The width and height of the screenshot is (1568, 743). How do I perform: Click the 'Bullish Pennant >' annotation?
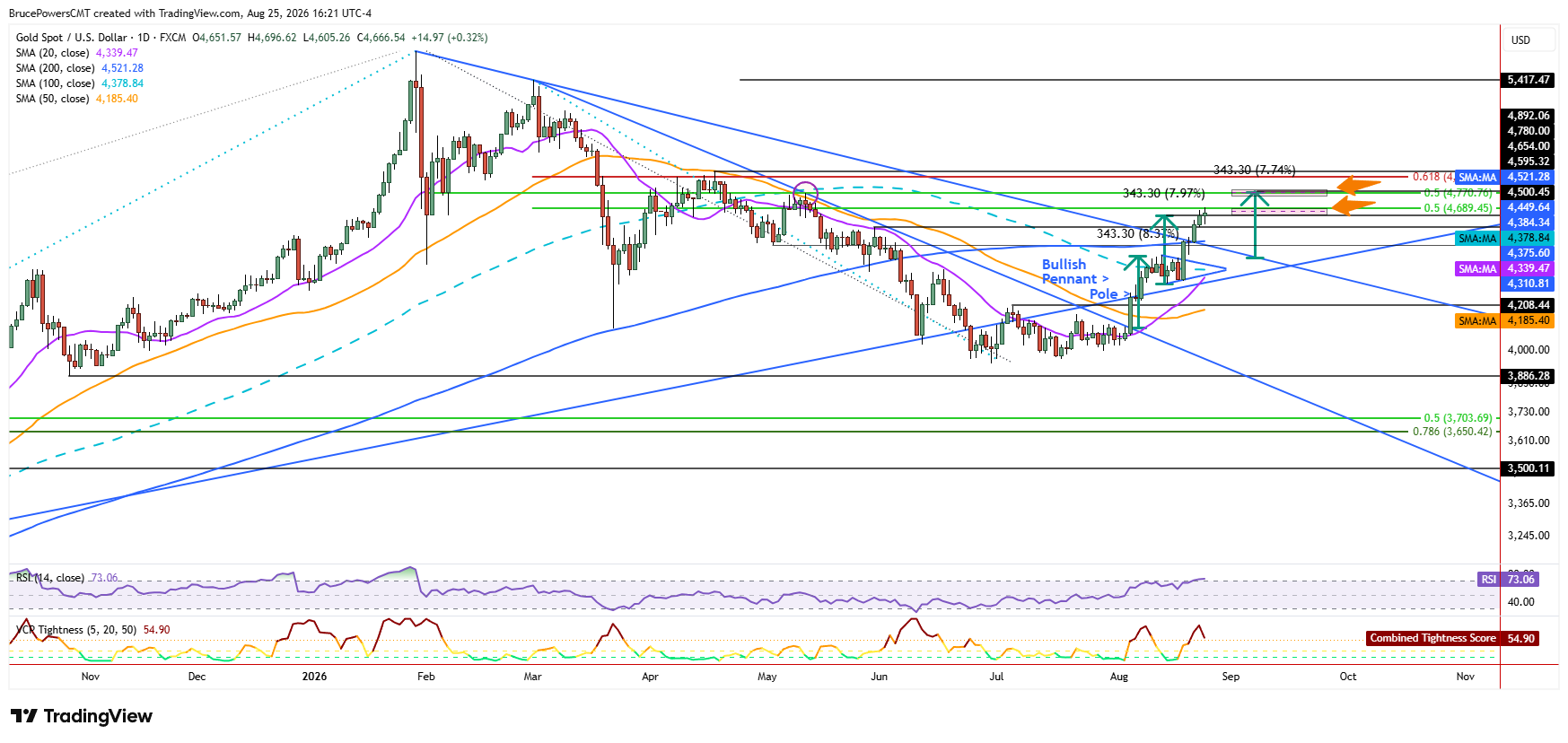[1074, 272]
